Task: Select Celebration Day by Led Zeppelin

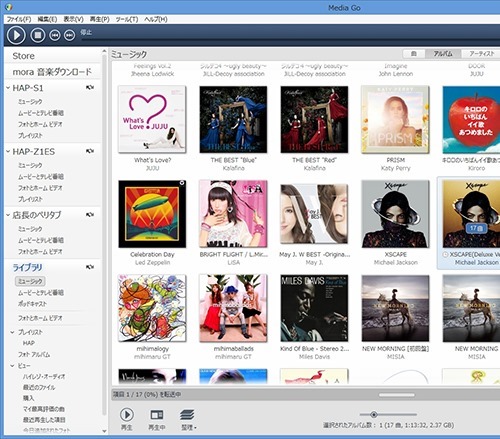Action: [x=152, y=214]
